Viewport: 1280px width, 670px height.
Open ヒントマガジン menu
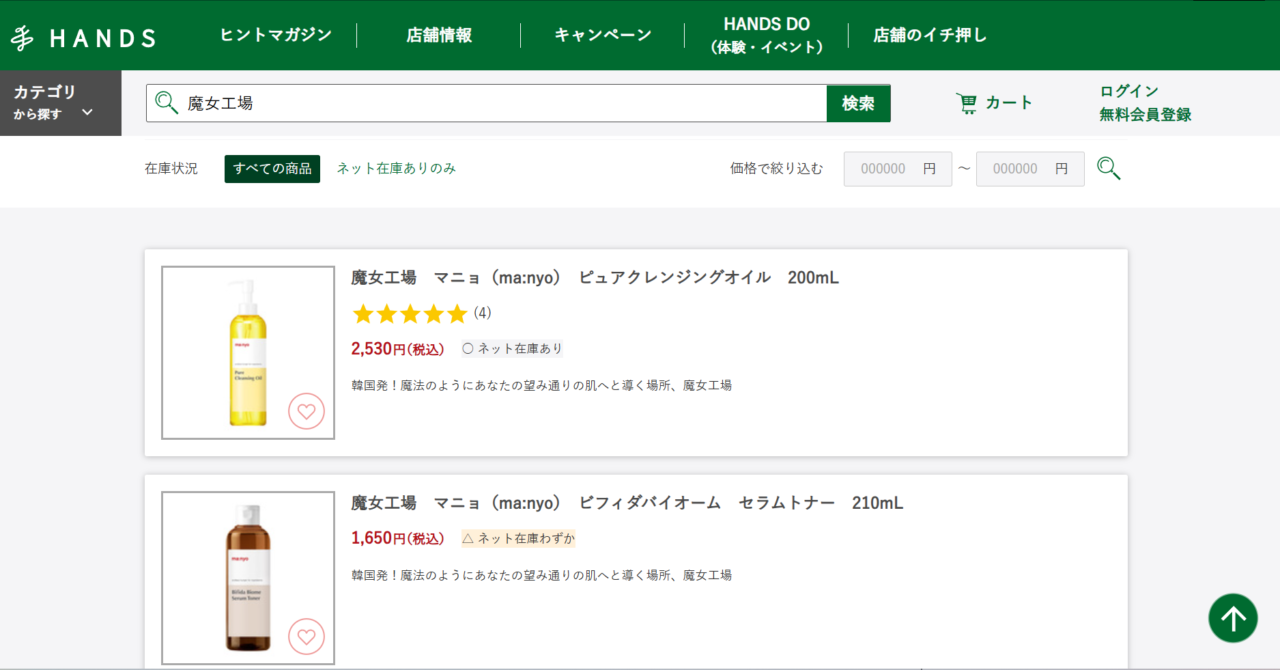click(275, 35)
